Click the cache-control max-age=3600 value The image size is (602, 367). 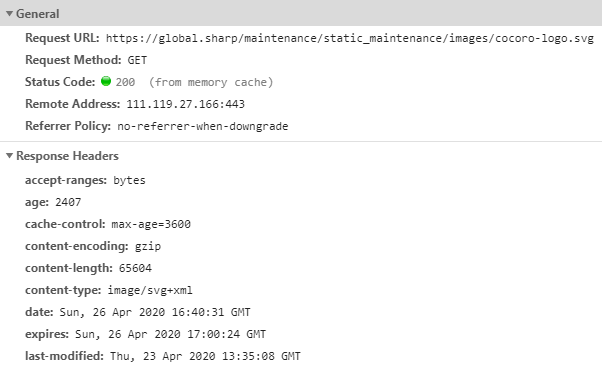[151, 224]
